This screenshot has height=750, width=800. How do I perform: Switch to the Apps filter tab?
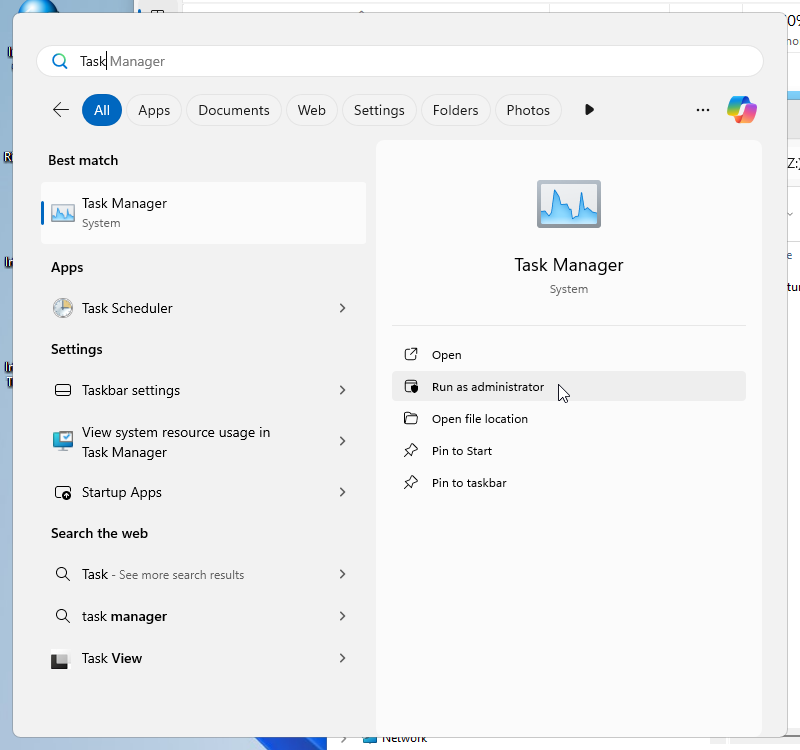[154, 110]
